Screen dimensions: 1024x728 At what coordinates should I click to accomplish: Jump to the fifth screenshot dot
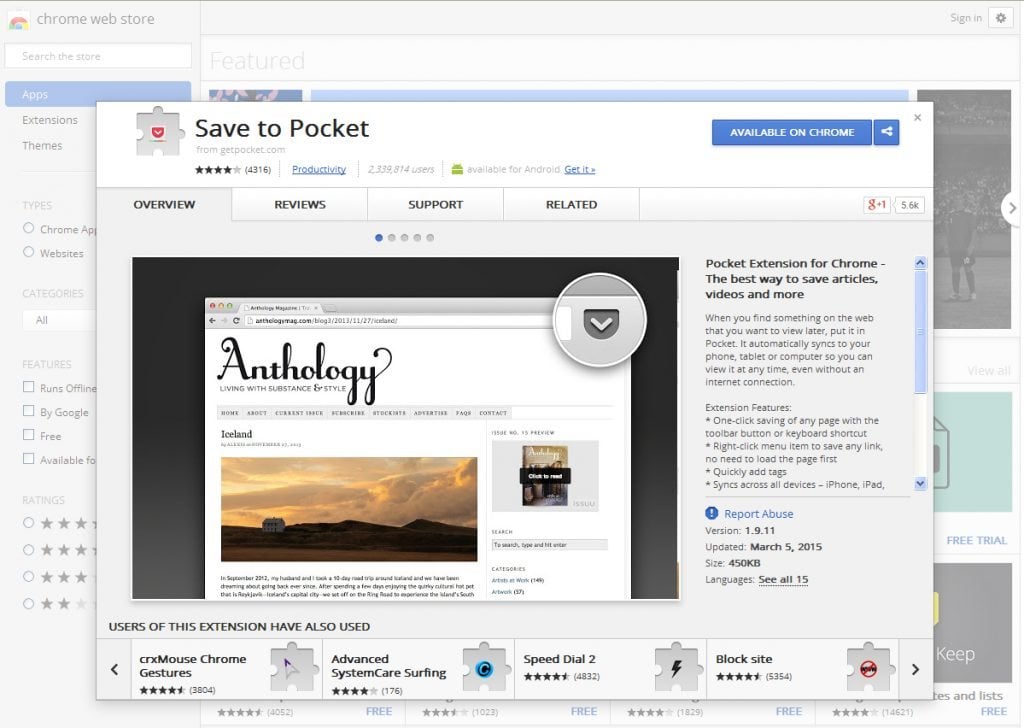click(430, 238)
